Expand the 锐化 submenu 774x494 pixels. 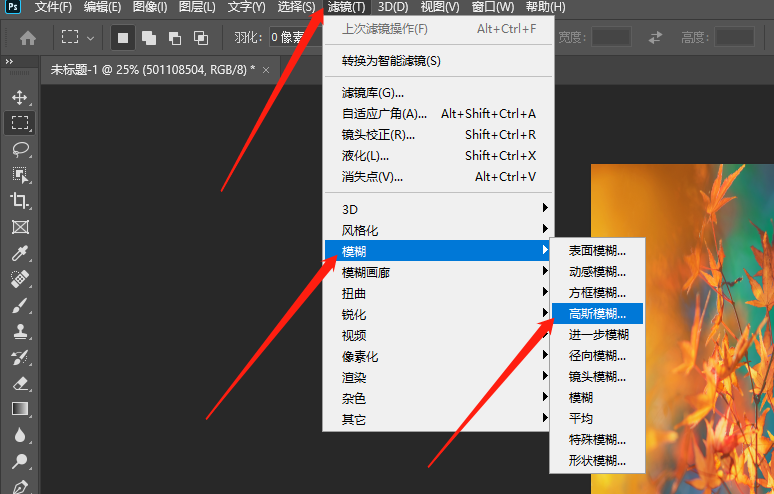coord(436,314)
